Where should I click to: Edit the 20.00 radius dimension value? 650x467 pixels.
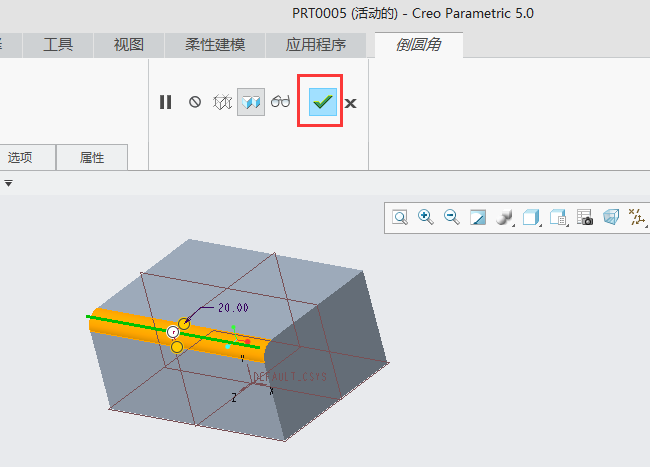click(x=233, y=308)
